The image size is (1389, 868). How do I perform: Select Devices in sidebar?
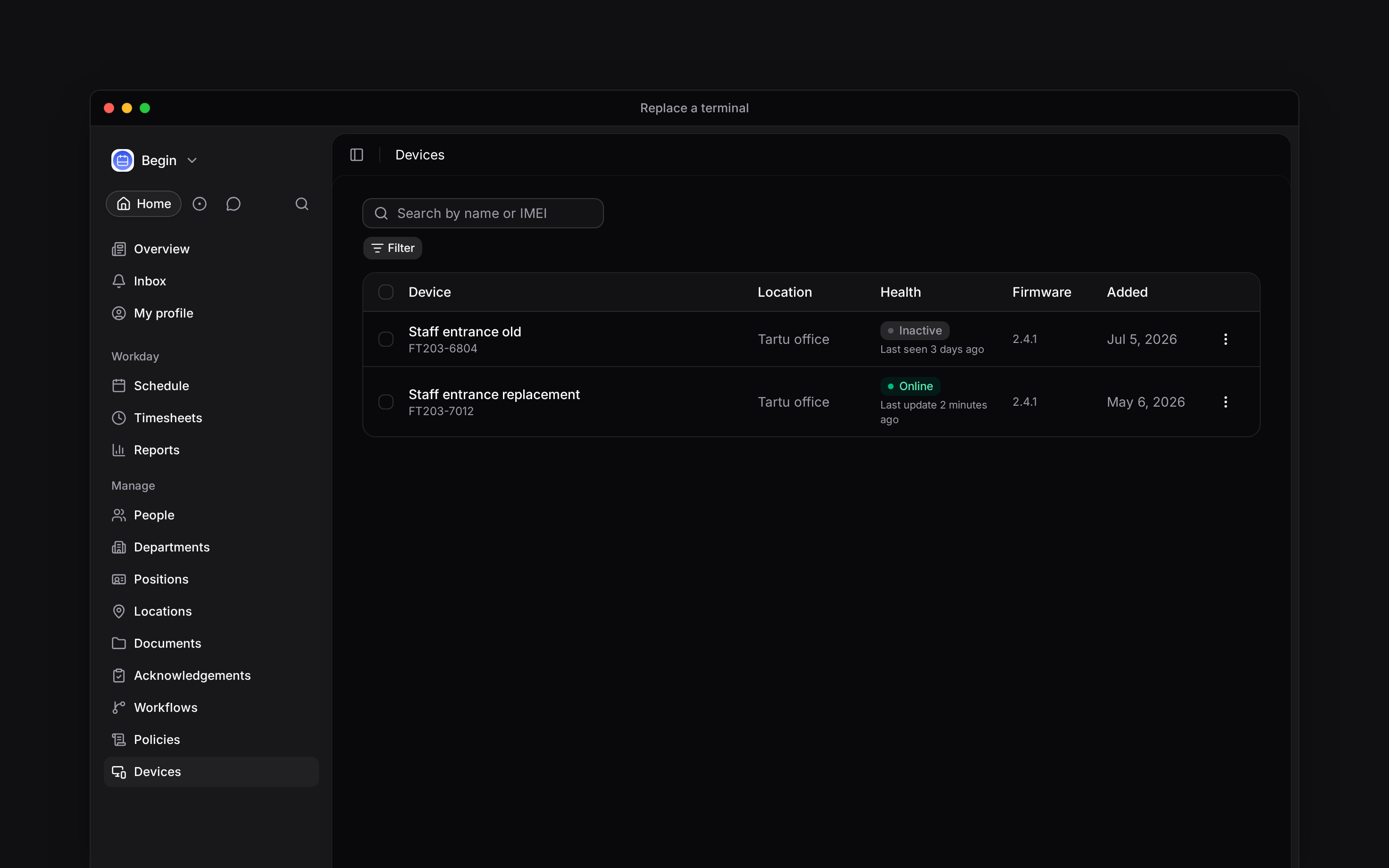210,772
